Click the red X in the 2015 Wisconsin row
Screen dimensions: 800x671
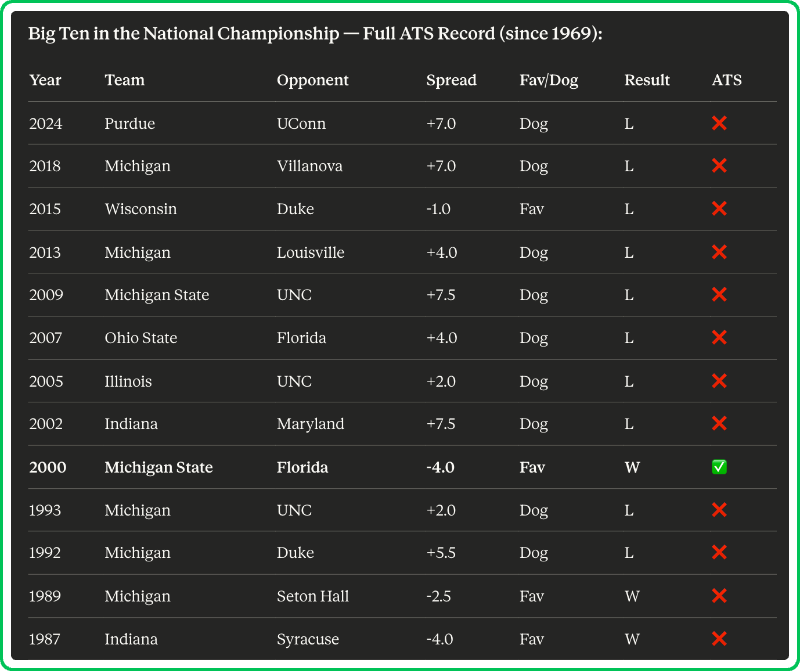719,209
